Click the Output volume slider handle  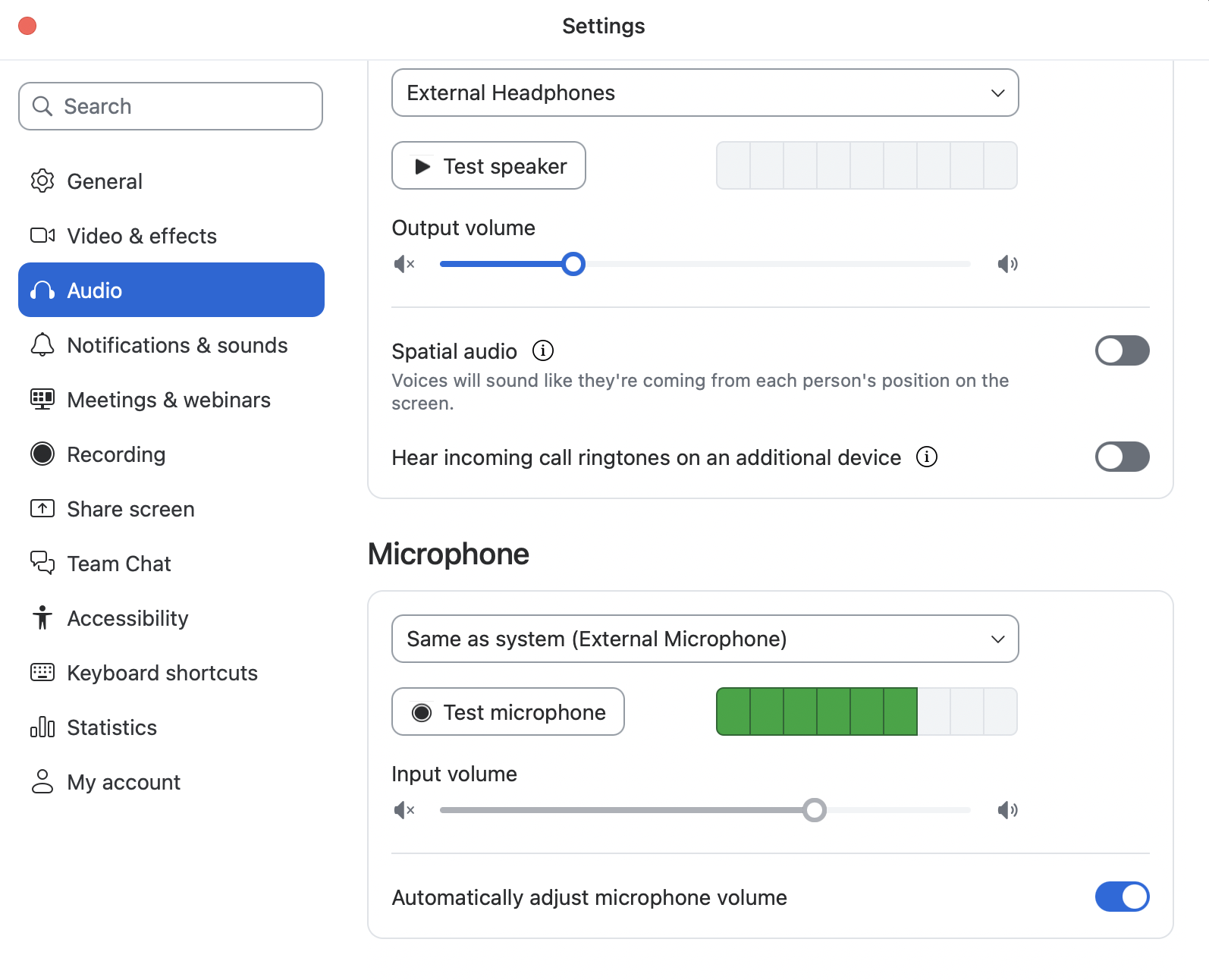tap(573, 264)
